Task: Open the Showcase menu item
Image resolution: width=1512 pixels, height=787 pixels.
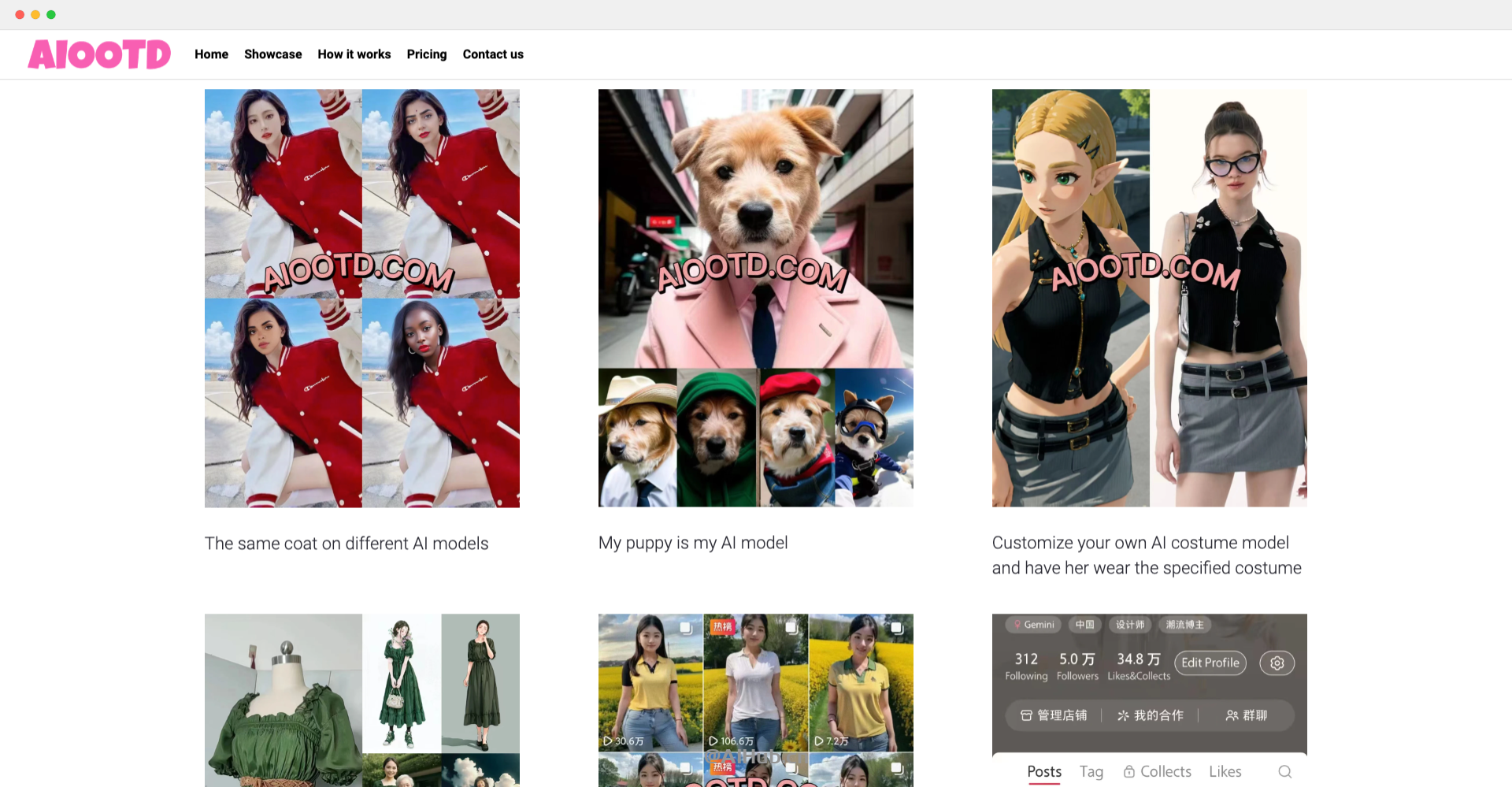Action: 272,54
